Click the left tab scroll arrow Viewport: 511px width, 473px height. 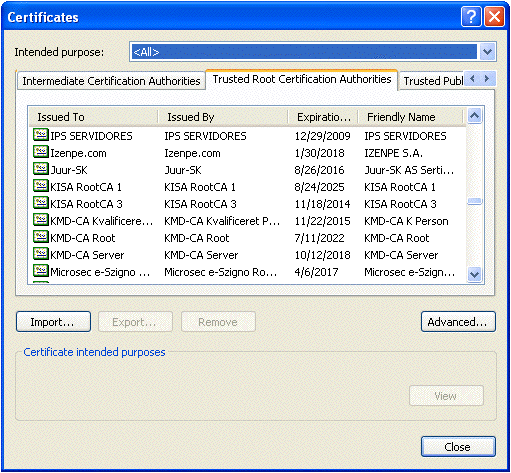(472, 79)
